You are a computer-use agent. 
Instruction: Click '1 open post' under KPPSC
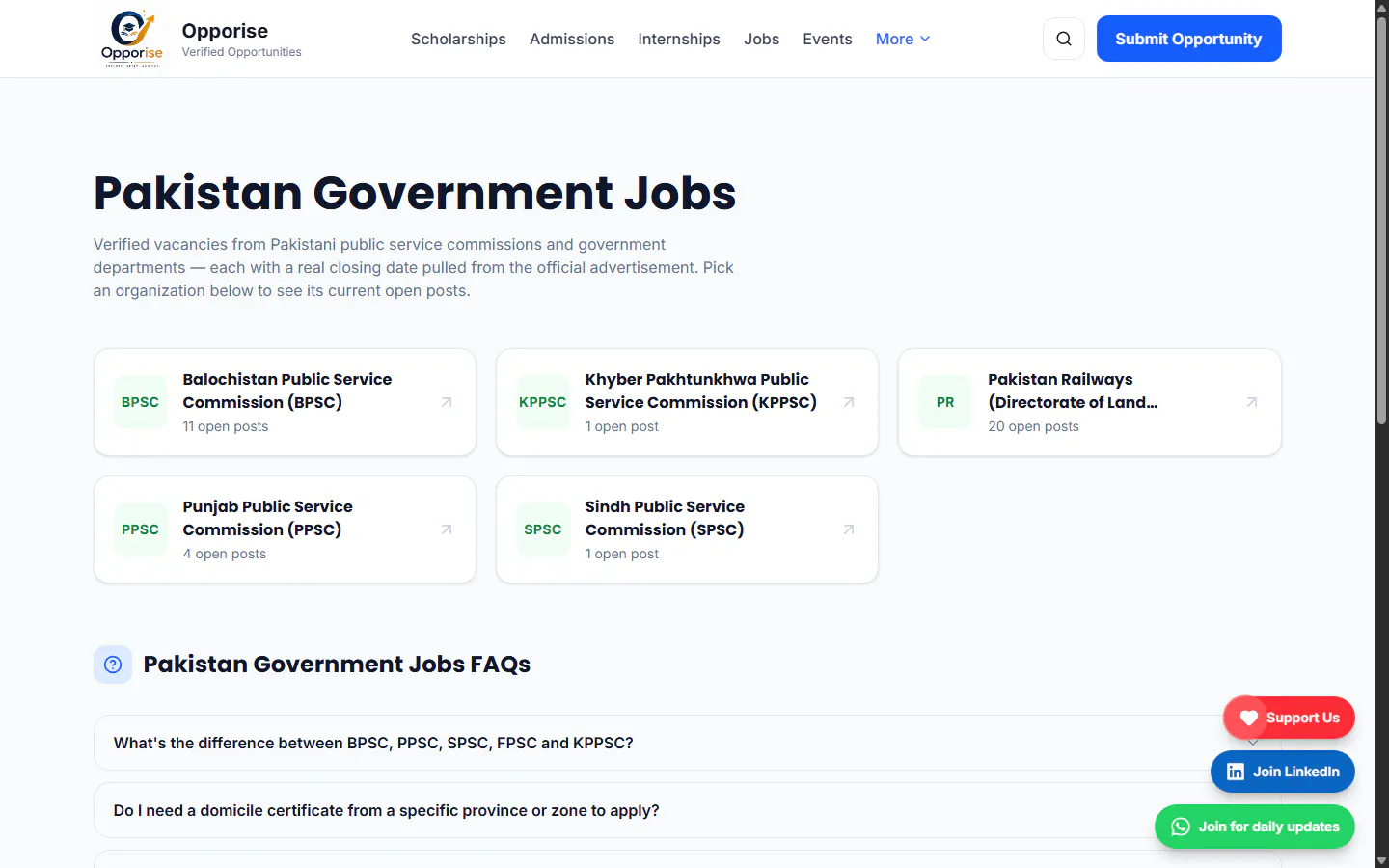point(622,426)
